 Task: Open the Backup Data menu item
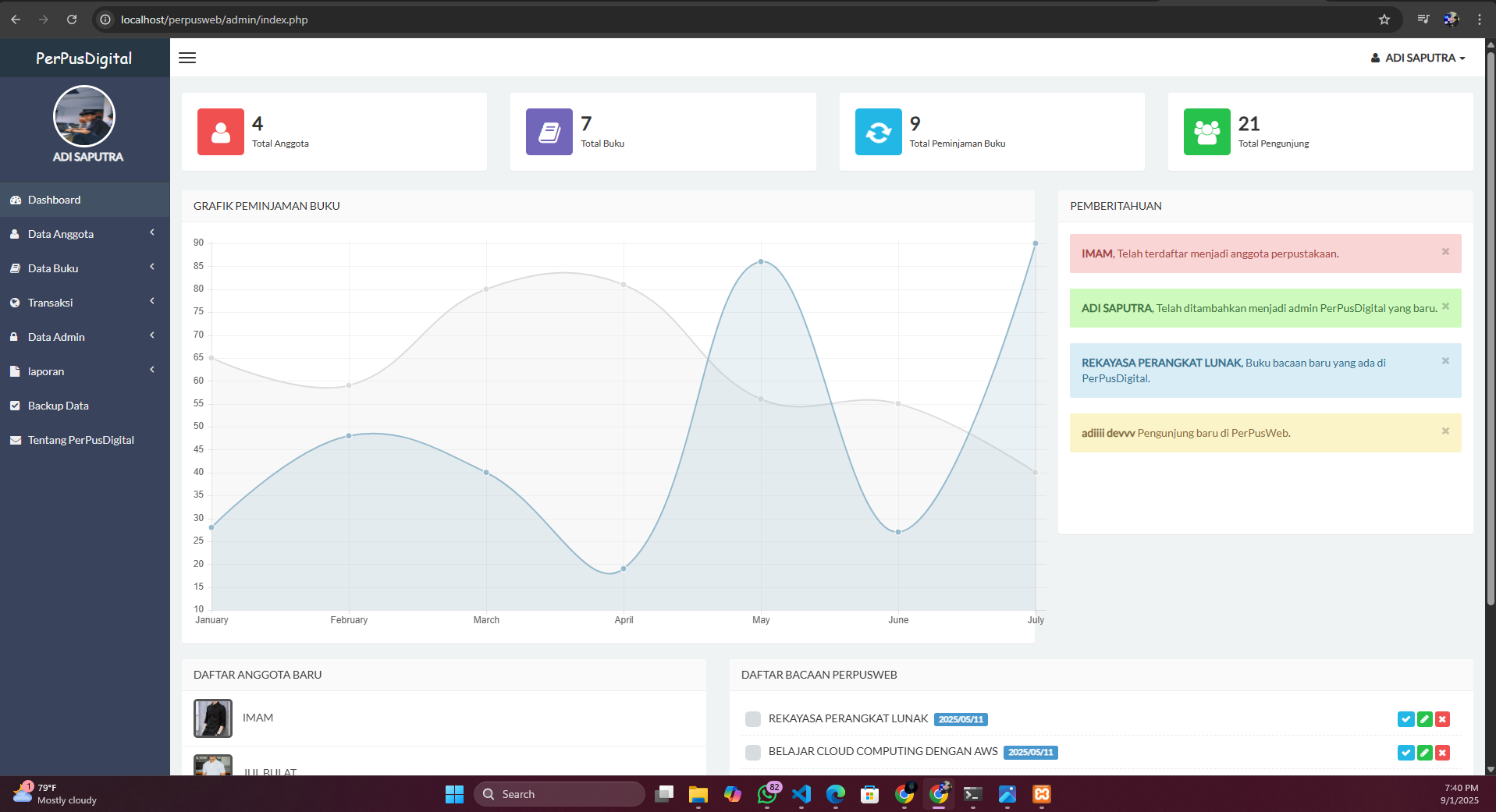tap(59, 406)
